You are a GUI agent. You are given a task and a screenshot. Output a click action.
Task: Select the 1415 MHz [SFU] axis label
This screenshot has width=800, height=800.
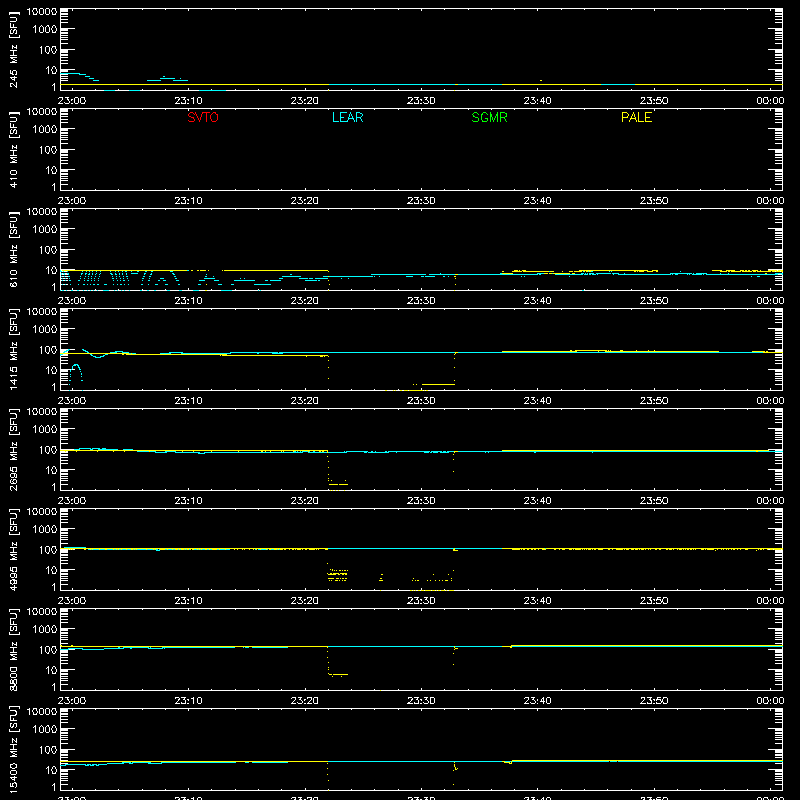(x=14, y=349)
